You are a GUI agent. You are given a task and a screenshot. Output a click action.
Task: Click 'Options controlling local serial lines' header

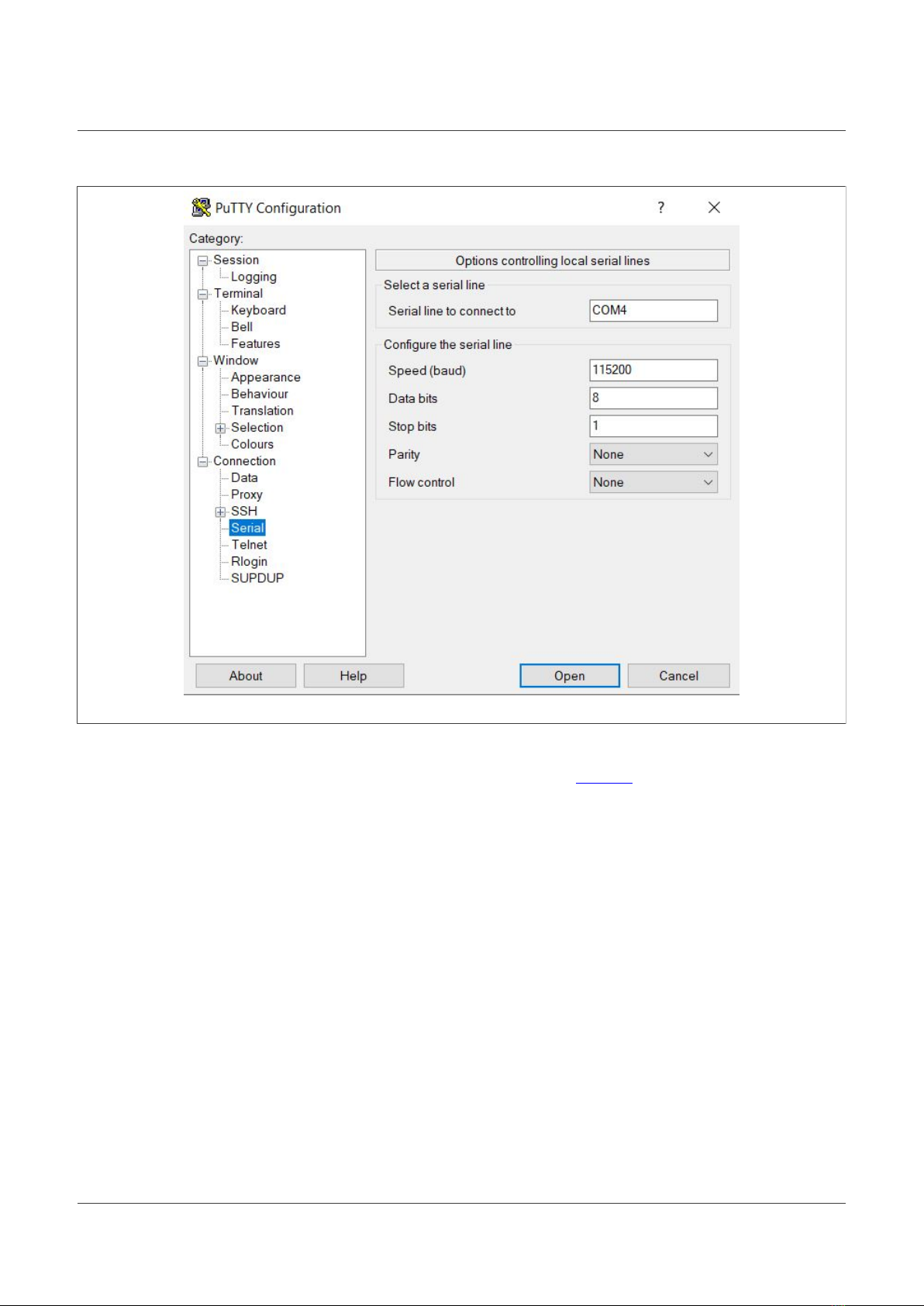pos(553,260)
